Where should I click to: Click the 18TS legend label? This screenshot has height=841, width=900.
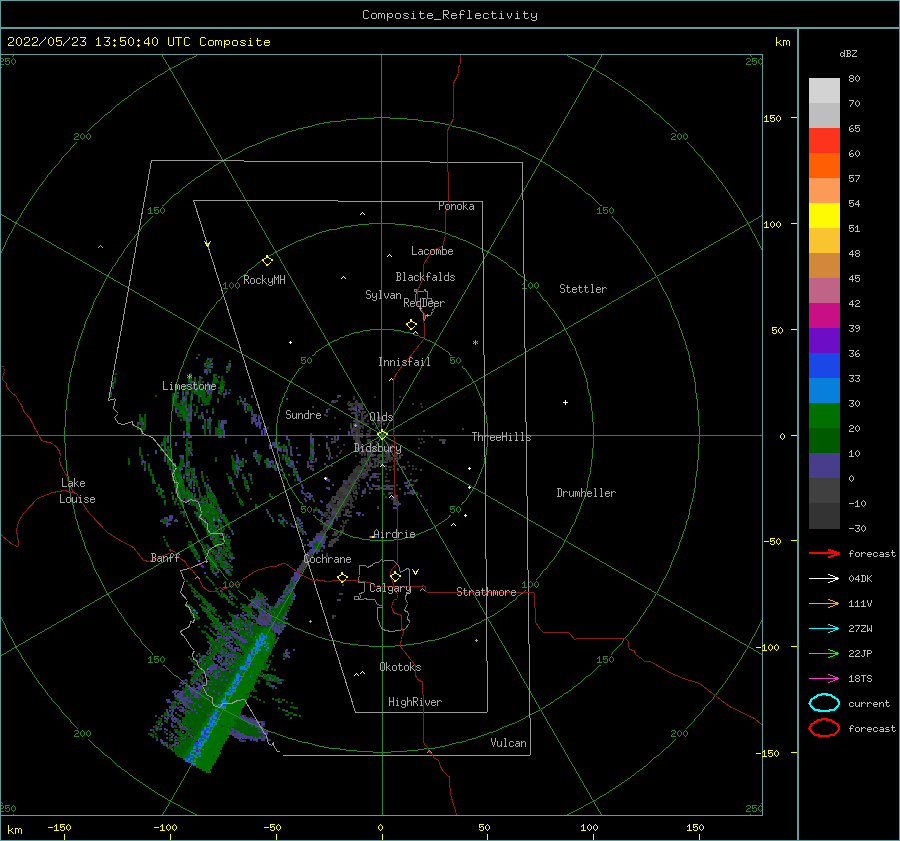[860, 679]
